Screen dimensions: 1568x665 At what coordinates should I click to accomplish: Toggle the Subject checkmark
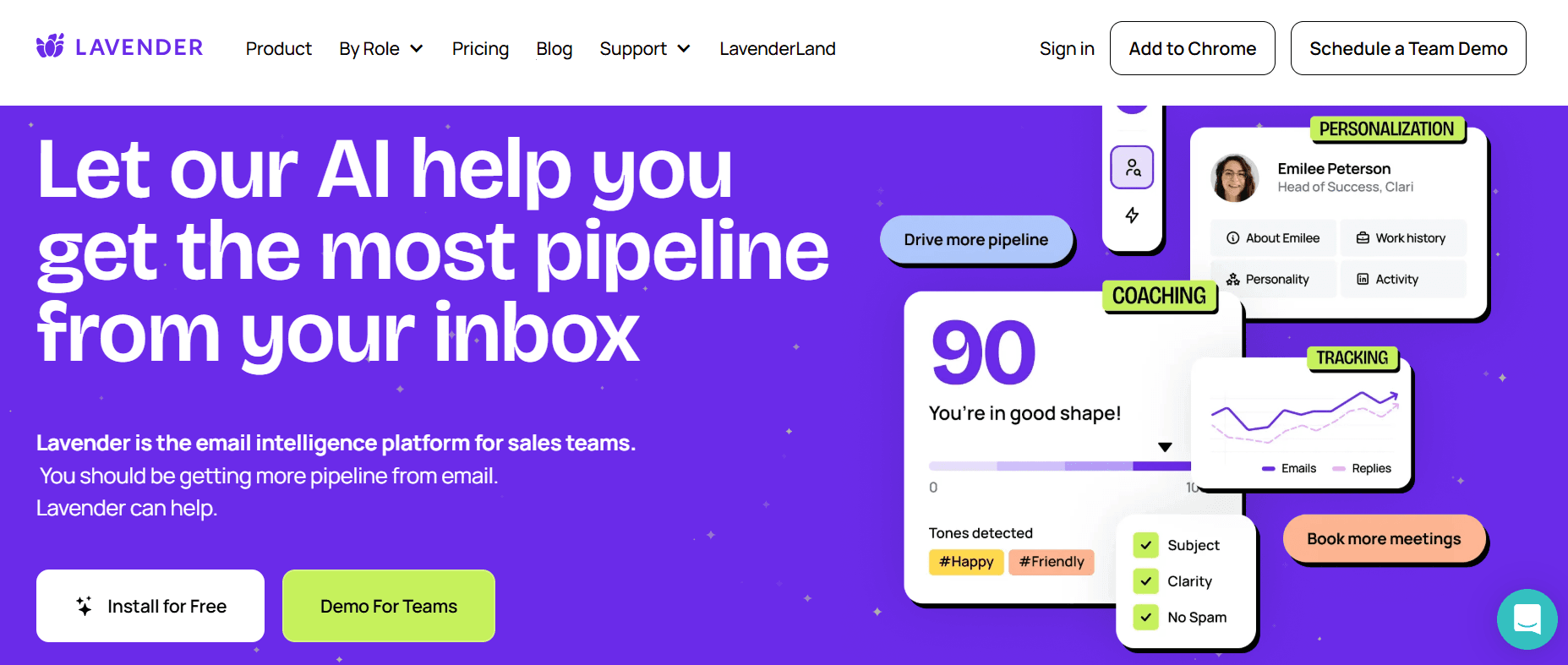point(1146,545)
